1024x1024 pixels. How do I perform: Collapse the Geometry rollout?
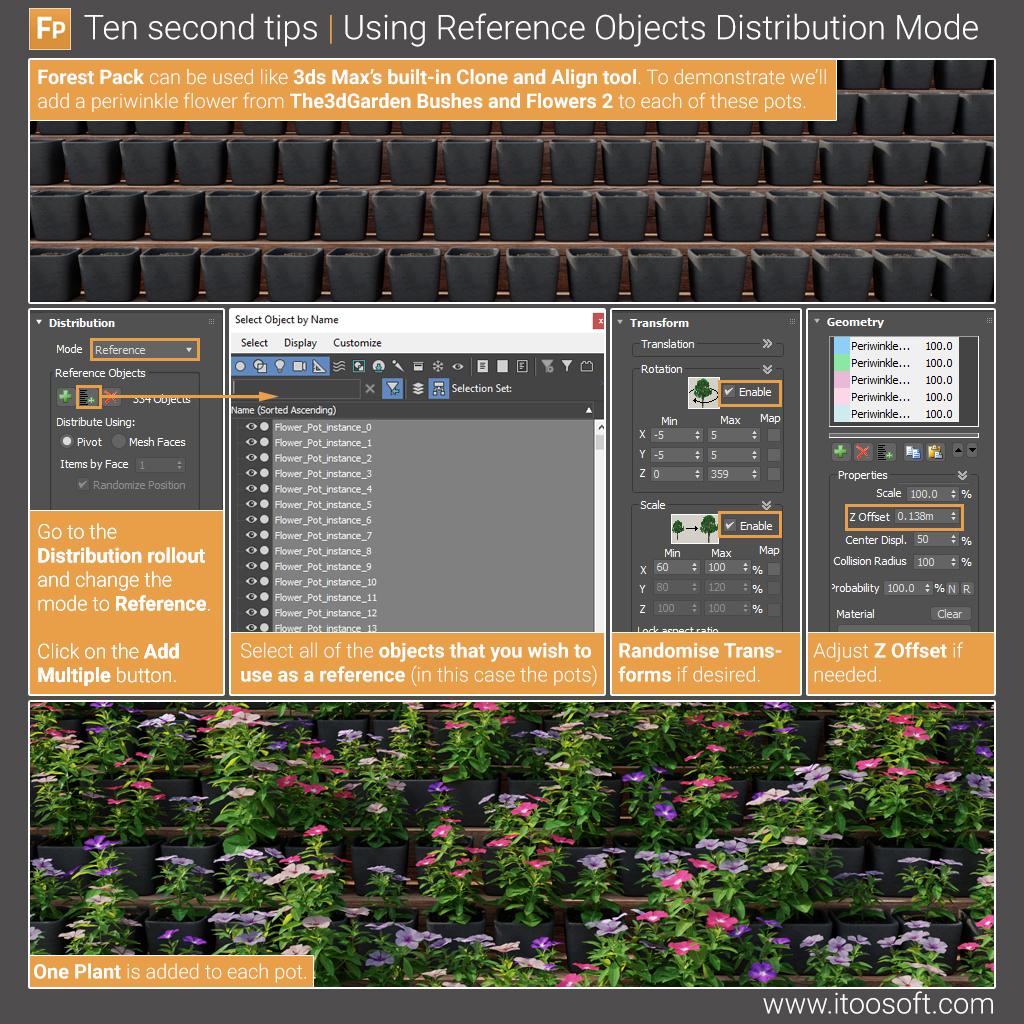coord(817,321)
